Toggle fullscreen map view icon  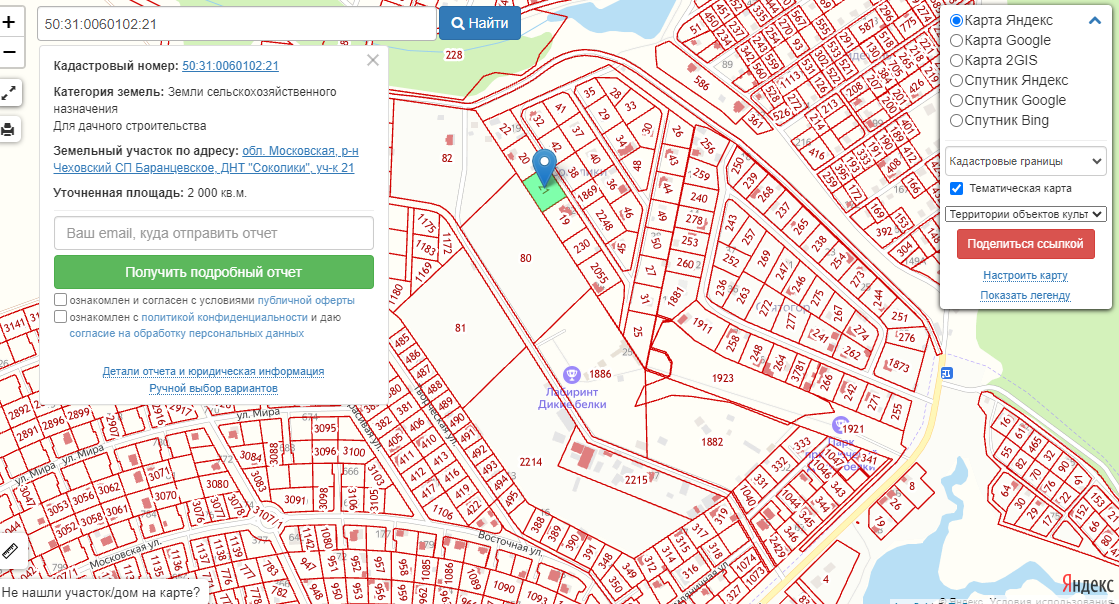[9, 93]
